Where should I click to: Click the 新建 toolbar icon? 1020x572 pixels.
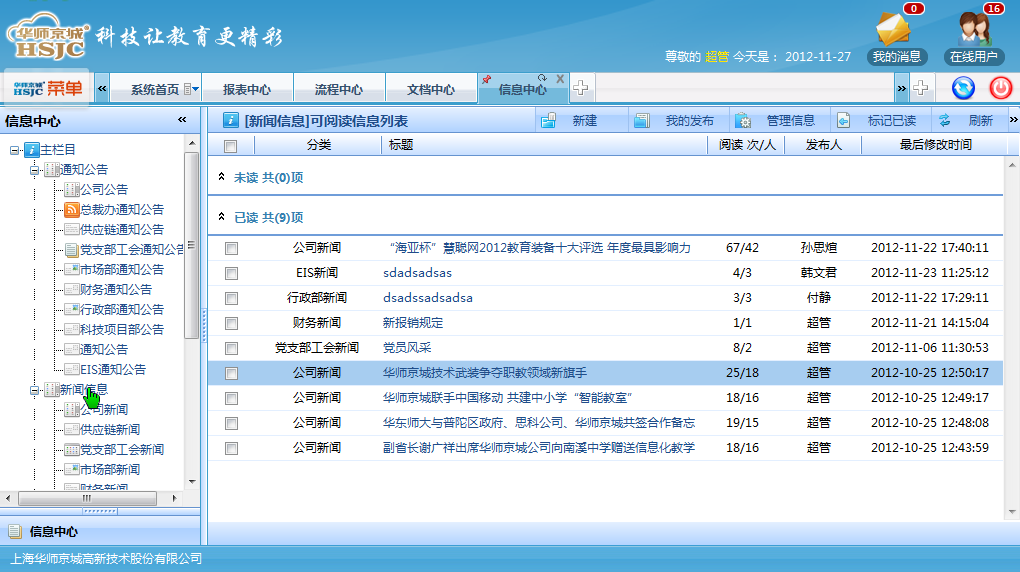pos(548,120)
